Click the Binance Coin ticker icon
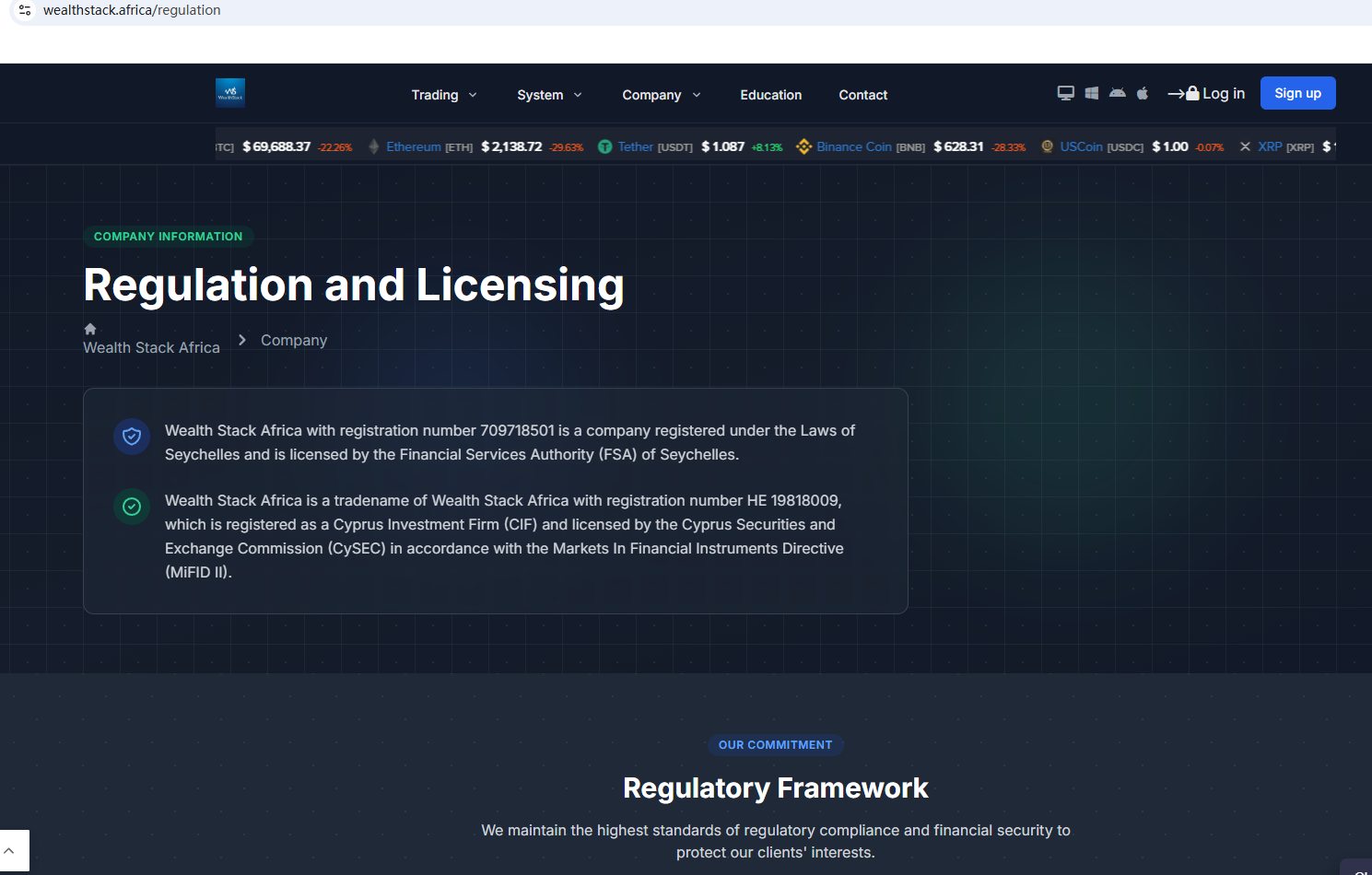 pos(803,146)
